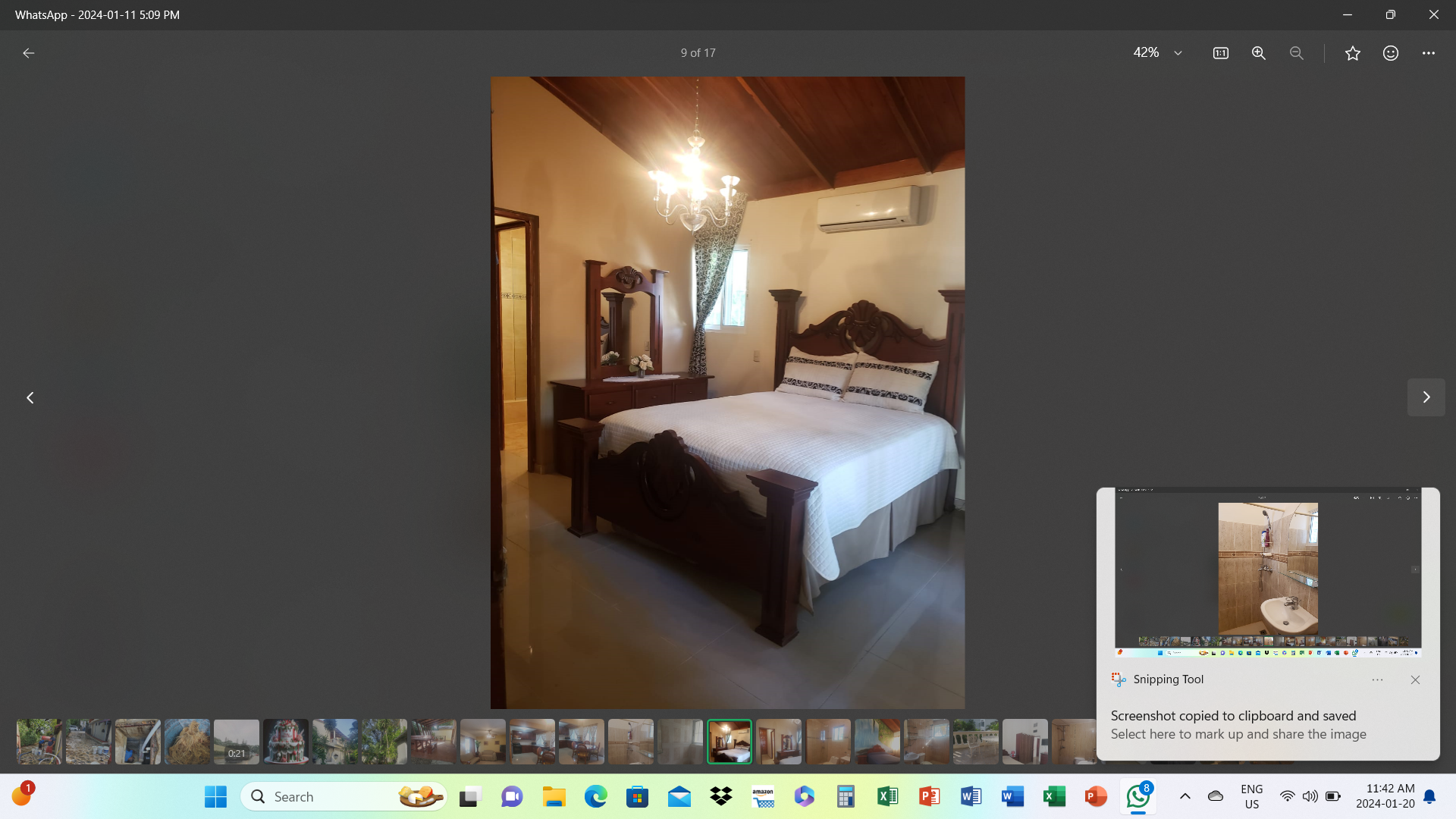Zoom in on the bedroom photo
The width and height of the screenshot is (1456, 819).
[x=1259, y=53]
